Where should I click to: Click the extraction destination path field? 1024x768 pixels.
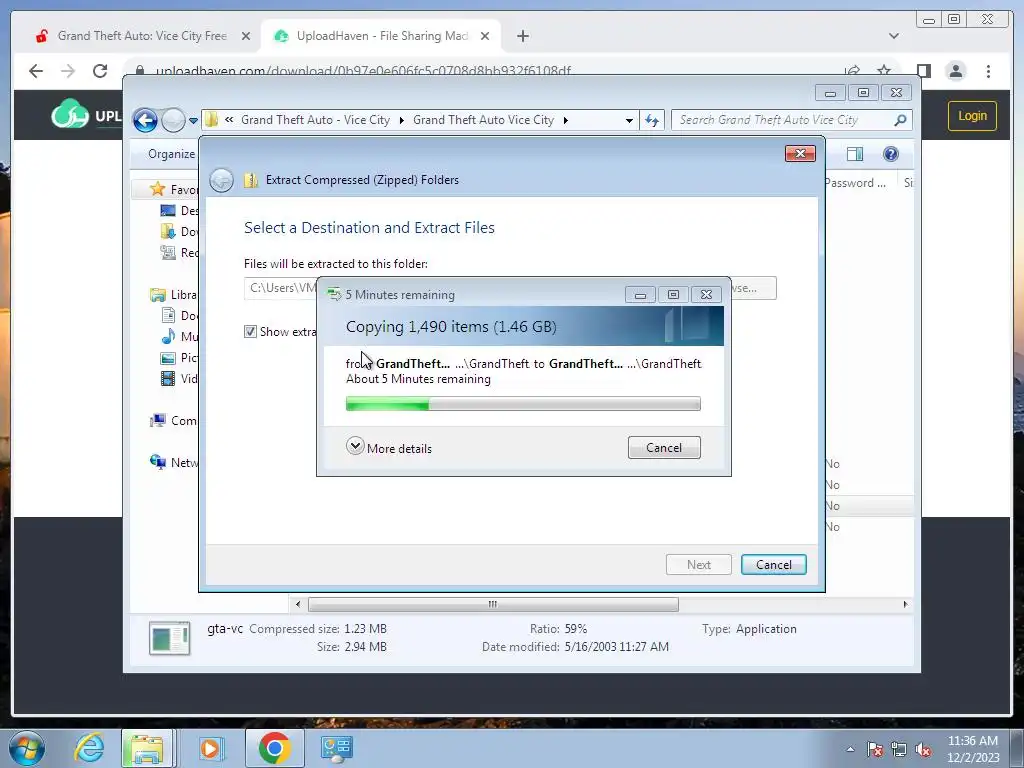click(281, 288)
